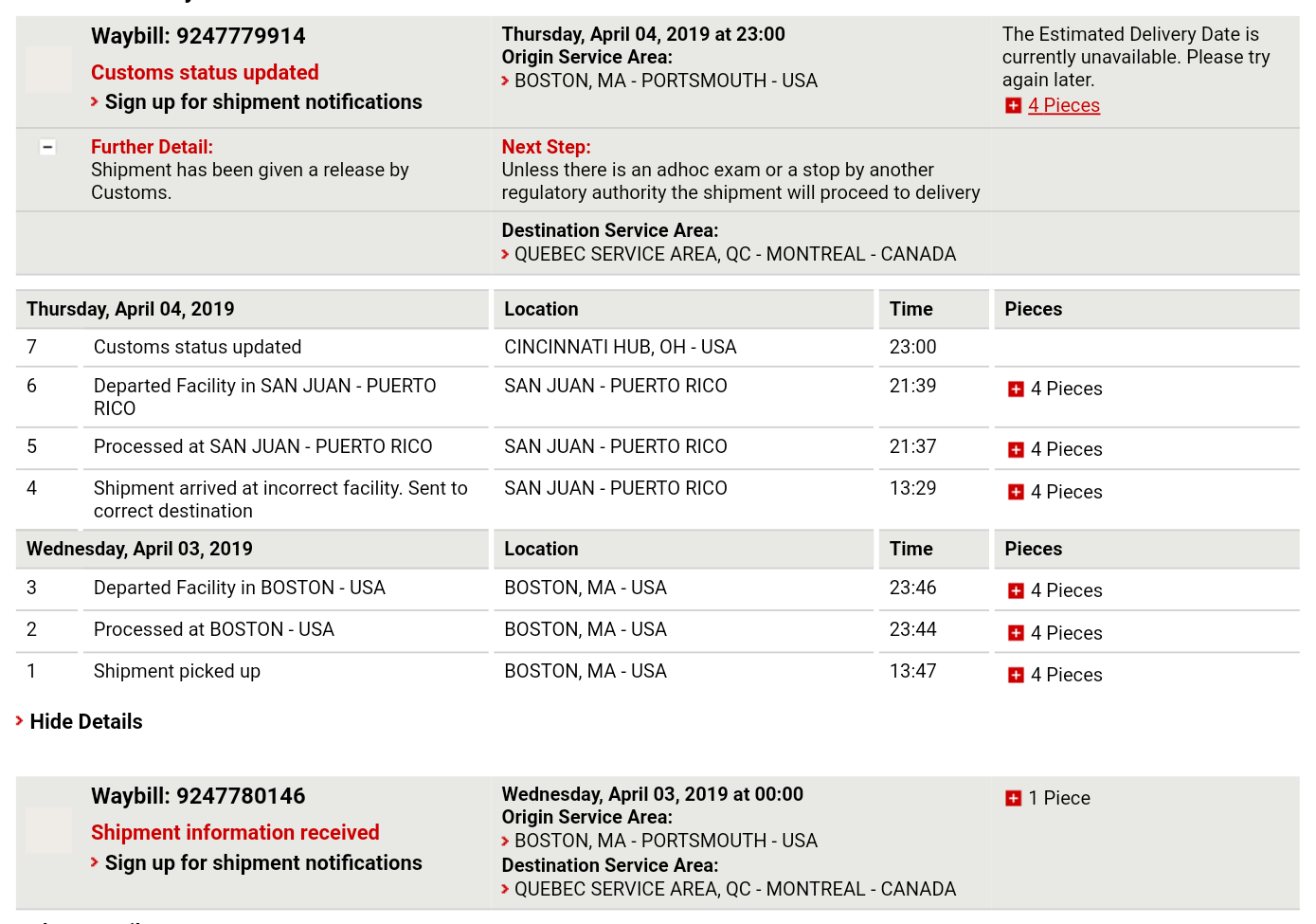
Task: Select the thumbnail box beside Waybill 9247779914
Action: [x=48, y=70]
